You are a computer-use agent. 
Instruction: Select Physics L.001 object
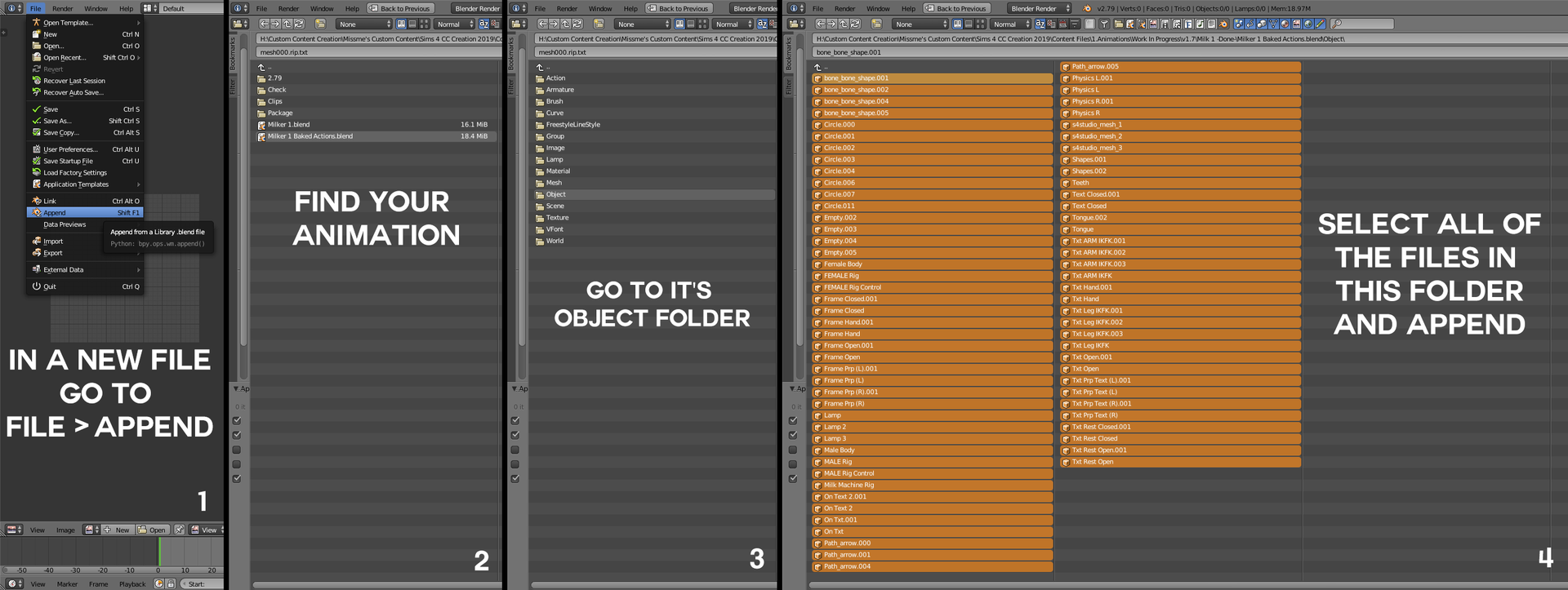1180,78
